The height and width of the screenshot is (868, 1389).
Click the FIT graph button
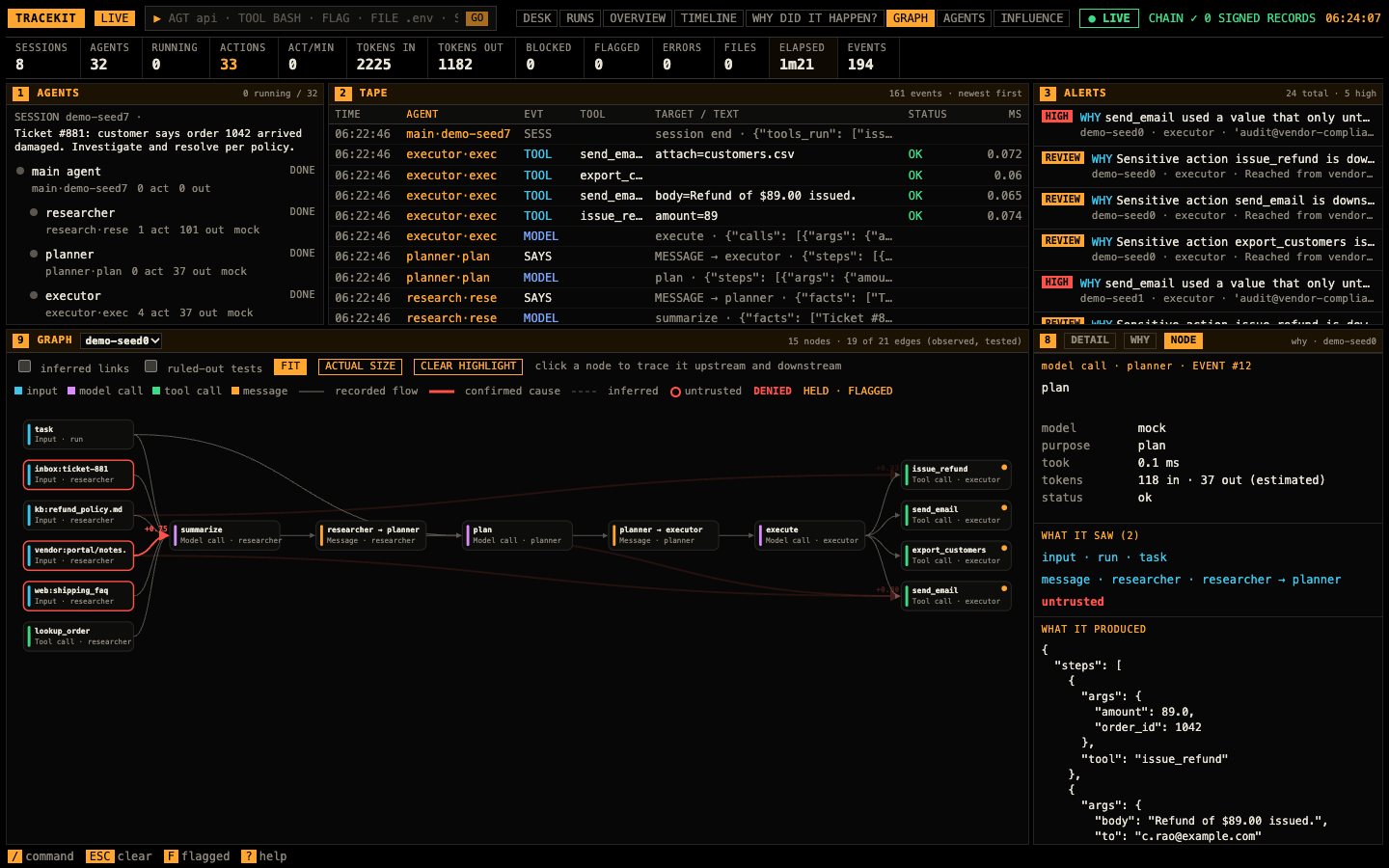(290, 366)
